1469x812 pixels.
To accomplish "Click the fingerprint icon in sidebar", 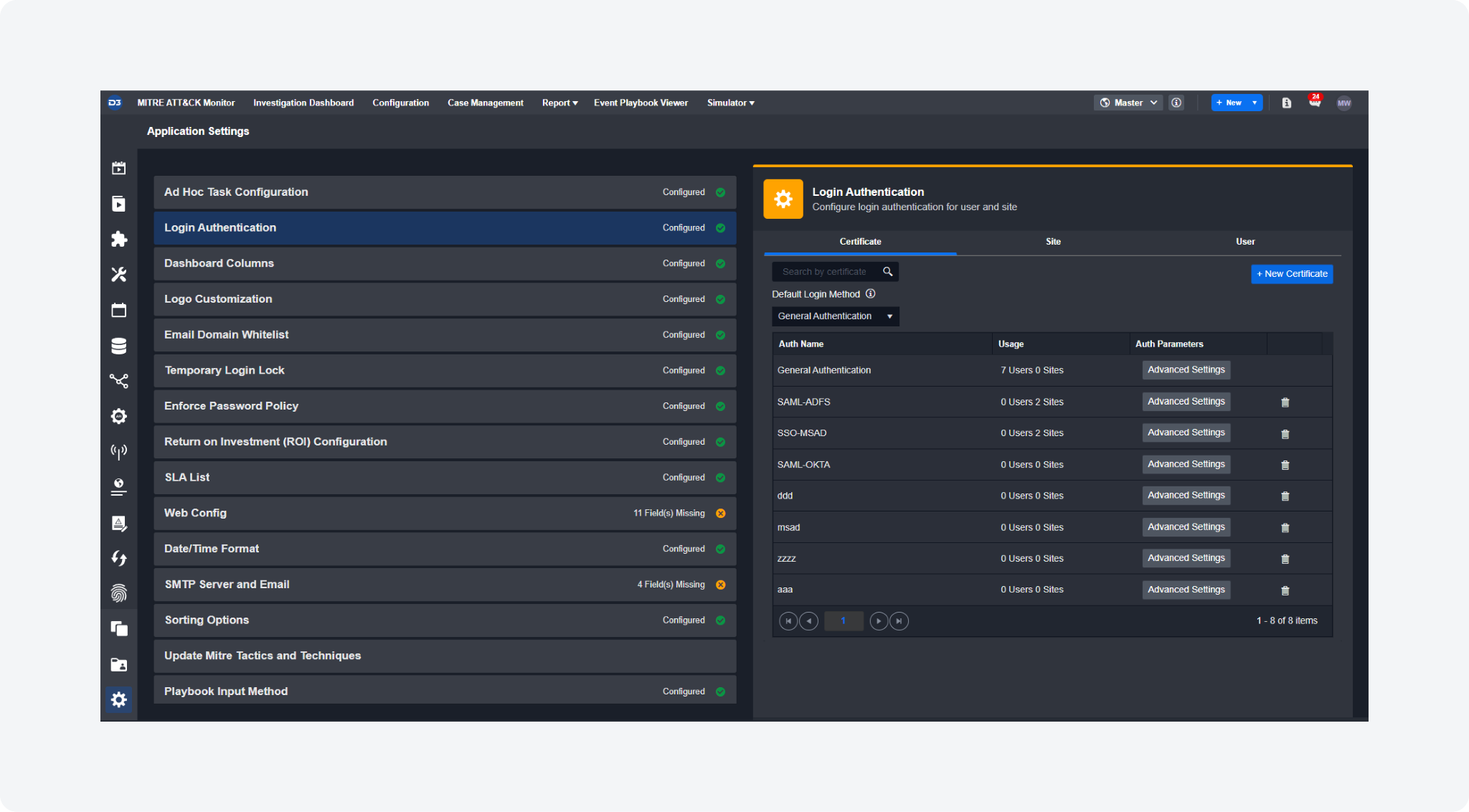I will pyautogui.click(x=119, y=593).
